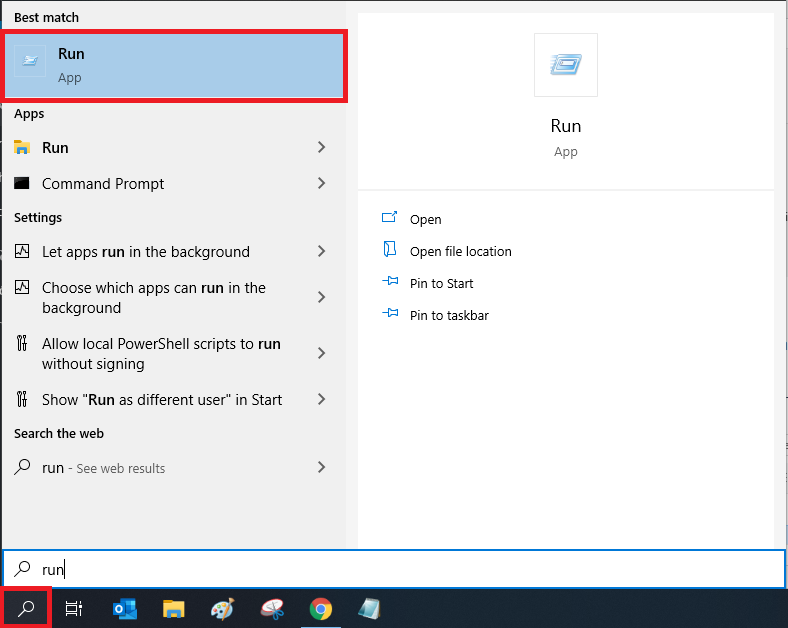The height and width of the screenshot is (628, 788).
Task: Choose Open file location for Run
Action: (460, 252)
